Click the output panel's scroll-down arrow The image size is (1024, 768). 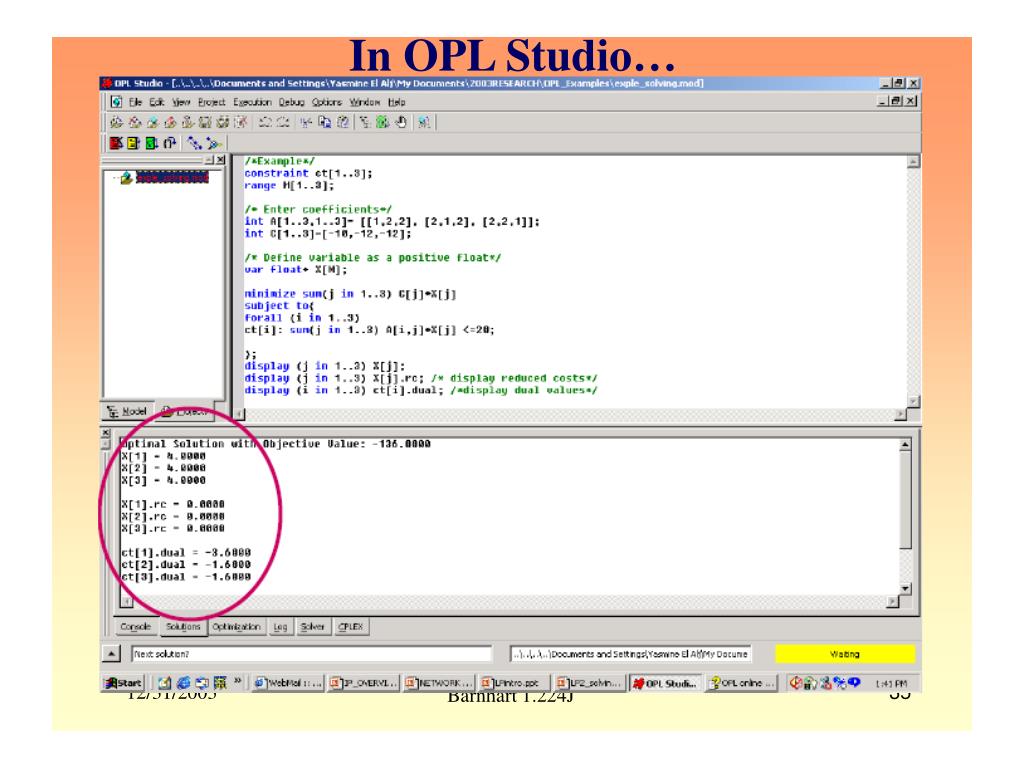[x=905, y=589]
